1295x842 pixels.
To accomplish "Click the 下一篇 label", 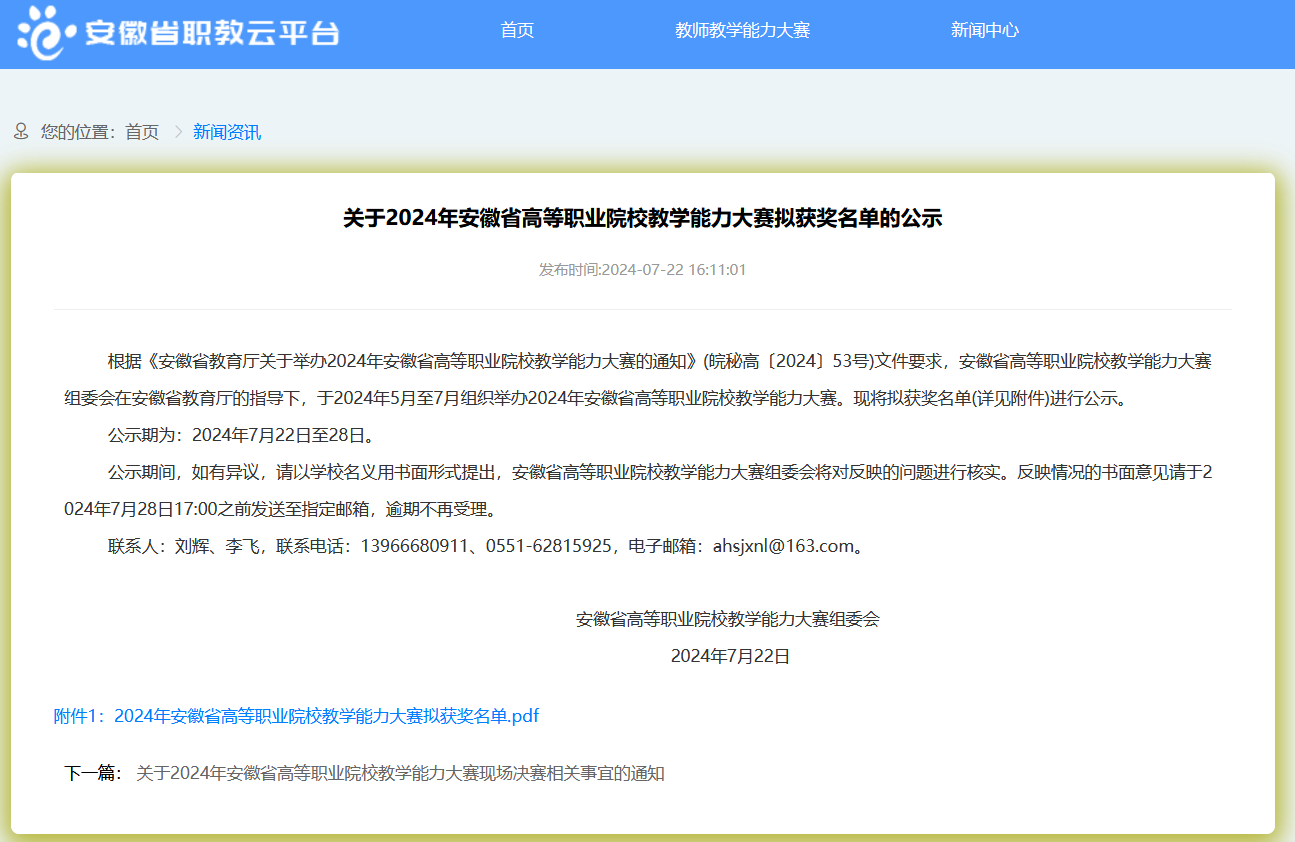I will click(93, 773).
